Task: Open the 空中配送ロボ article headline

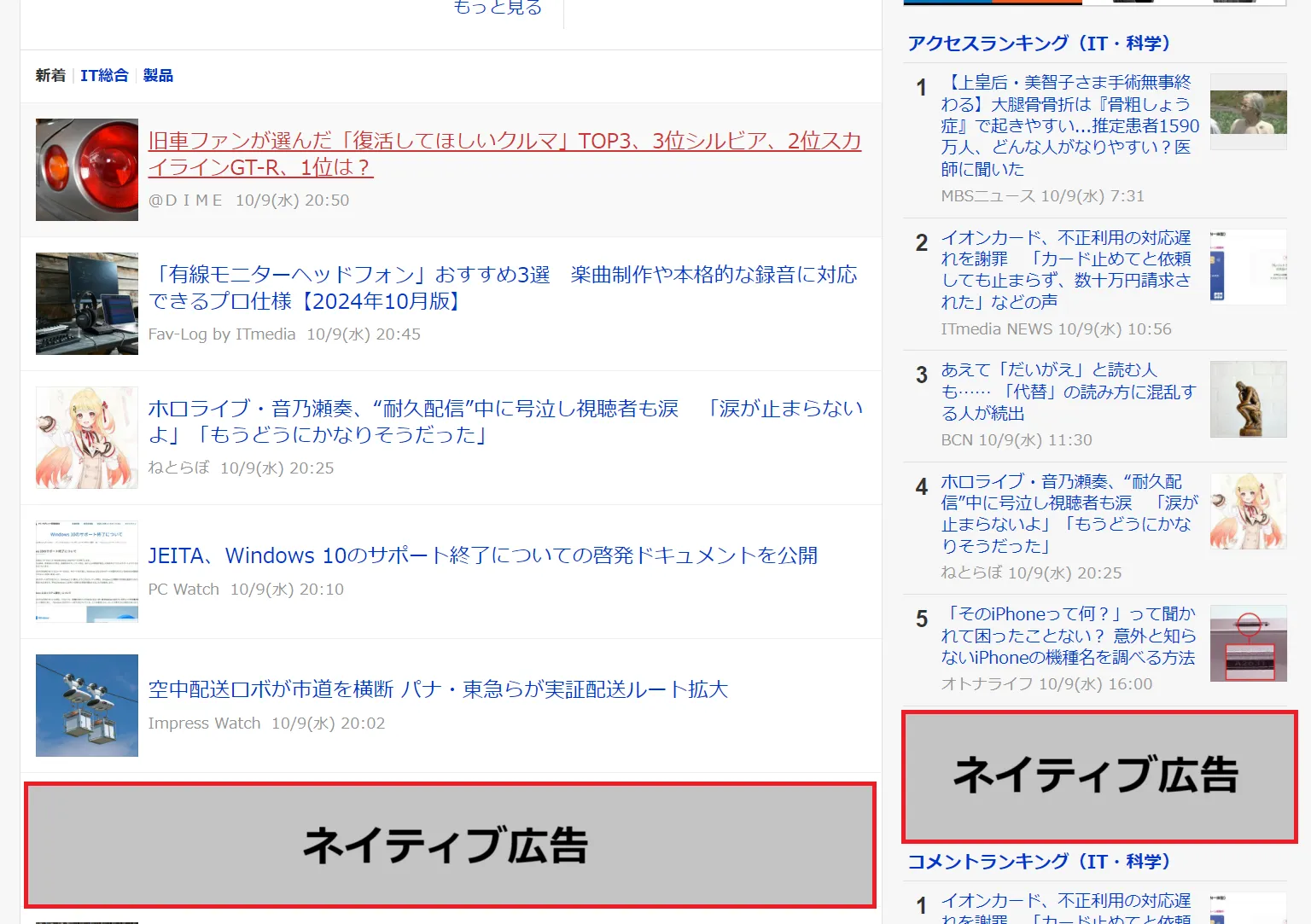Action: 438,689
